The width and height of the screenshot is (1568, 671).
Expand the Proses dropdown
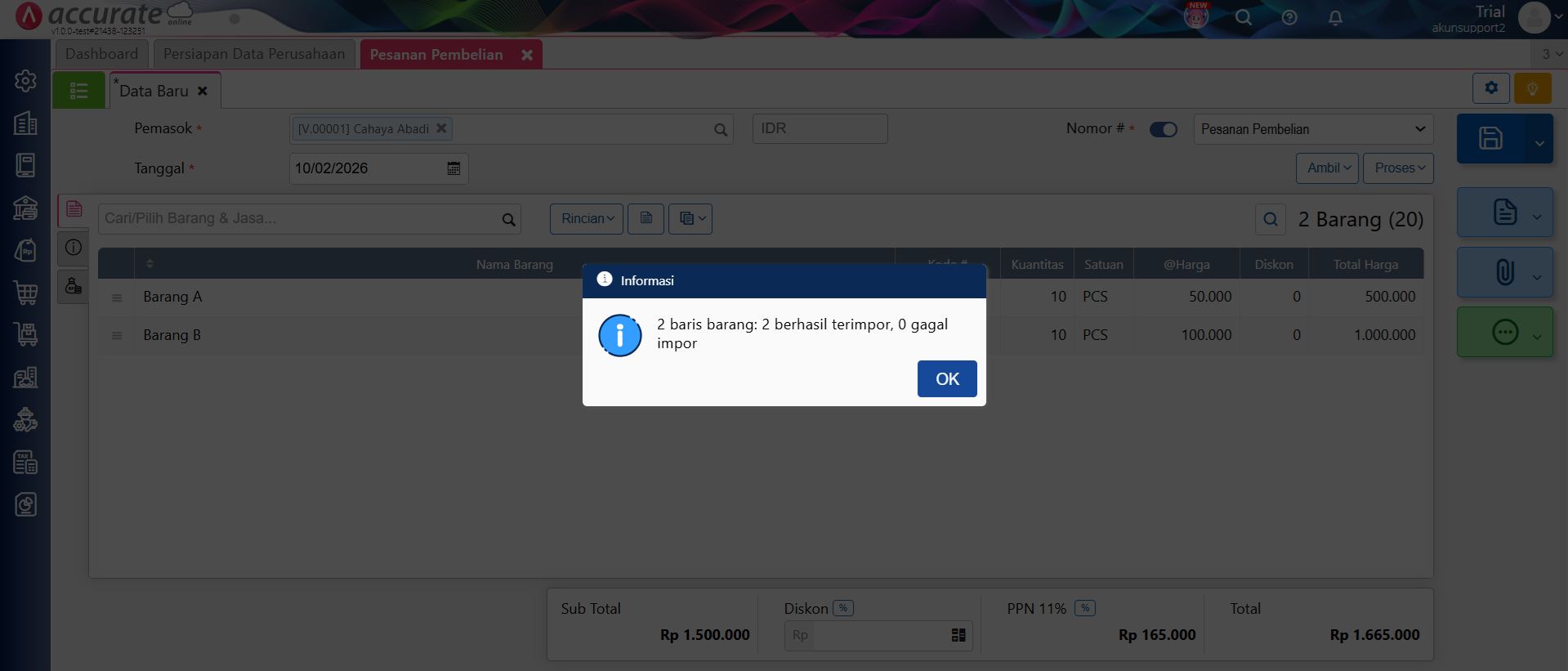click(1398, 168)
